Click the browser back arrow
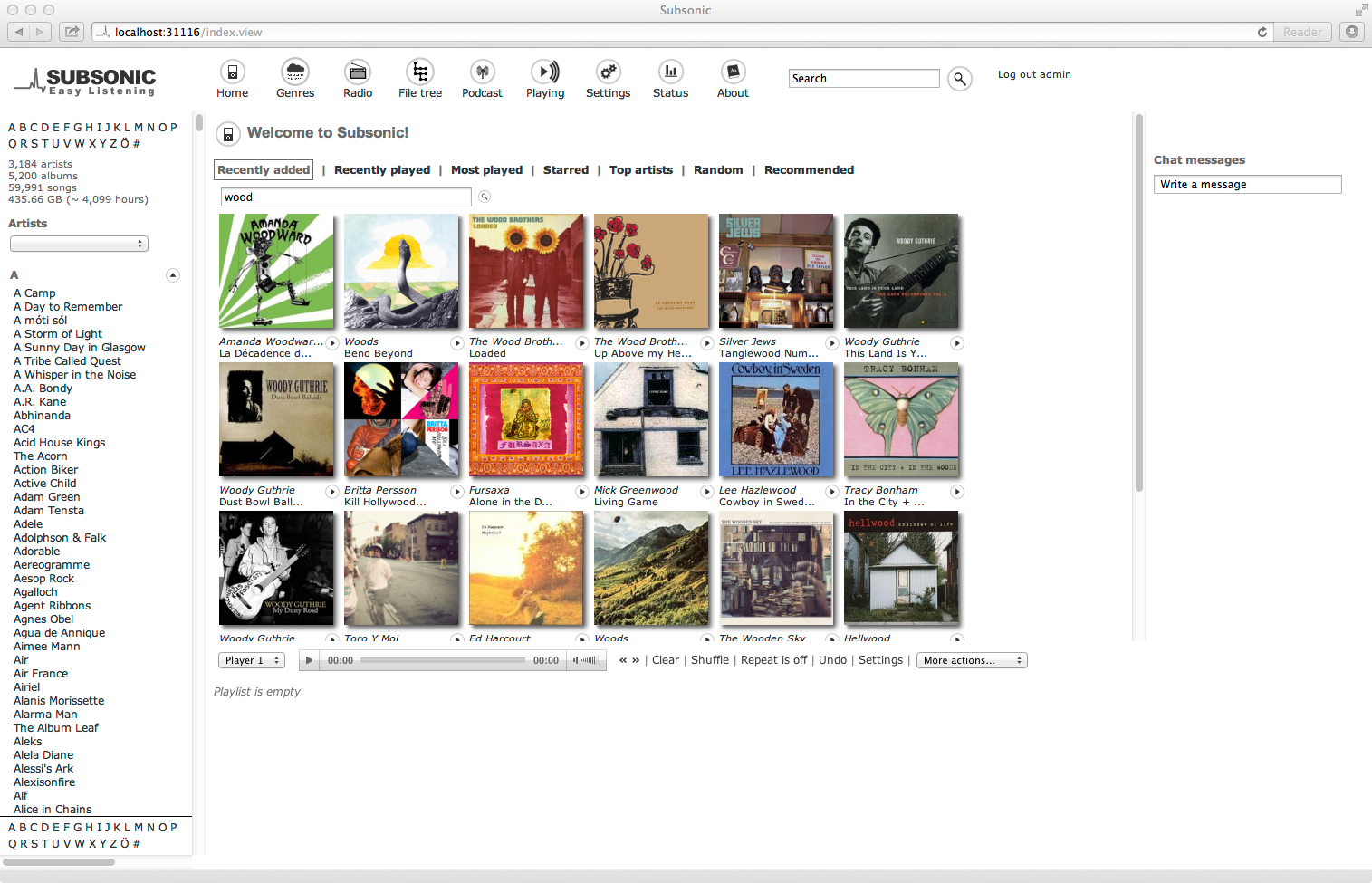The width and height of the screenshot is (1372, 883). pos(19,32)
